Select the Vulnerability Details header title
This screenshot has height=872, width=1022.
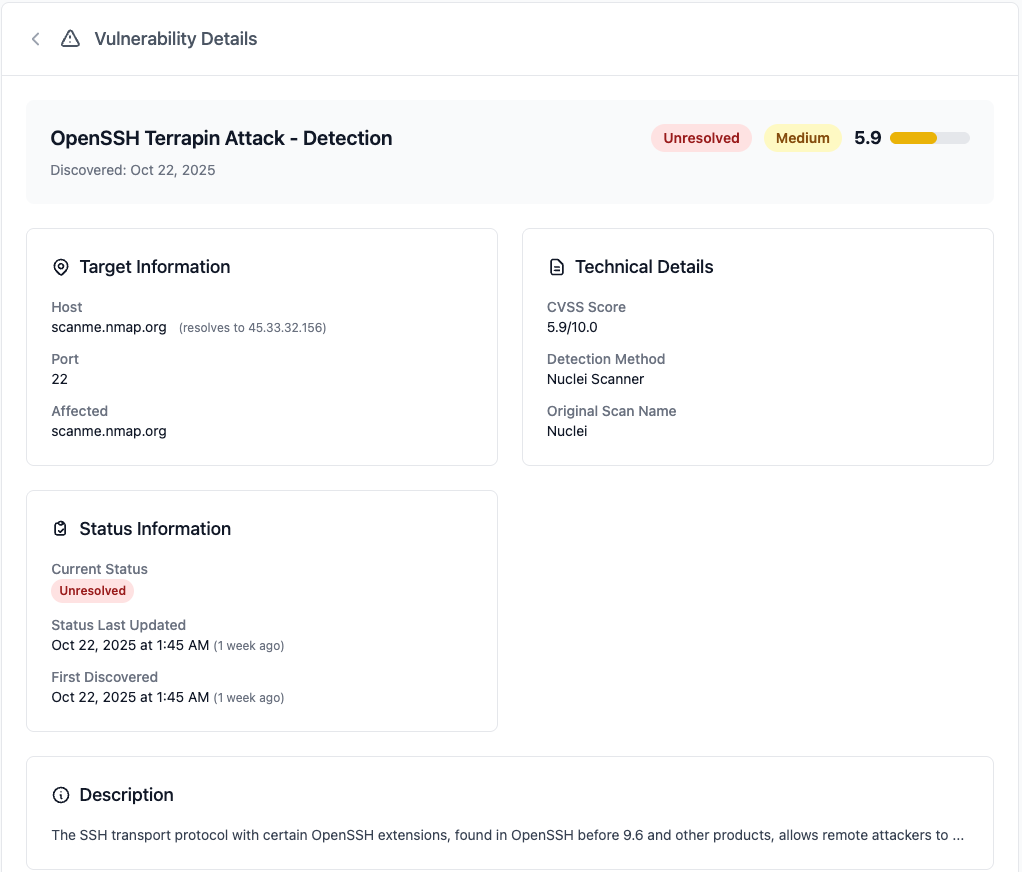click(175, 38)
